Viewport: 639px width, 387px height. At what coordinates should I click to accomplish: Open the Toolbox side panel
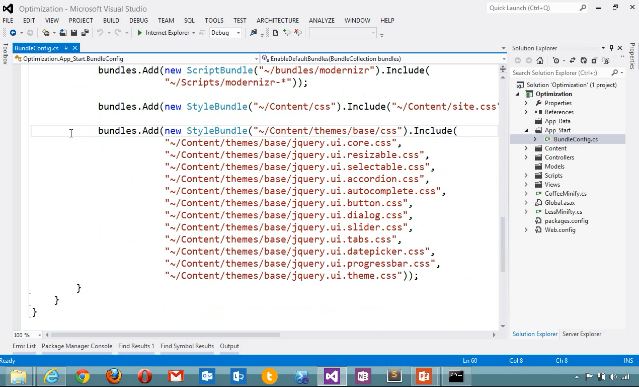point(5,53)
